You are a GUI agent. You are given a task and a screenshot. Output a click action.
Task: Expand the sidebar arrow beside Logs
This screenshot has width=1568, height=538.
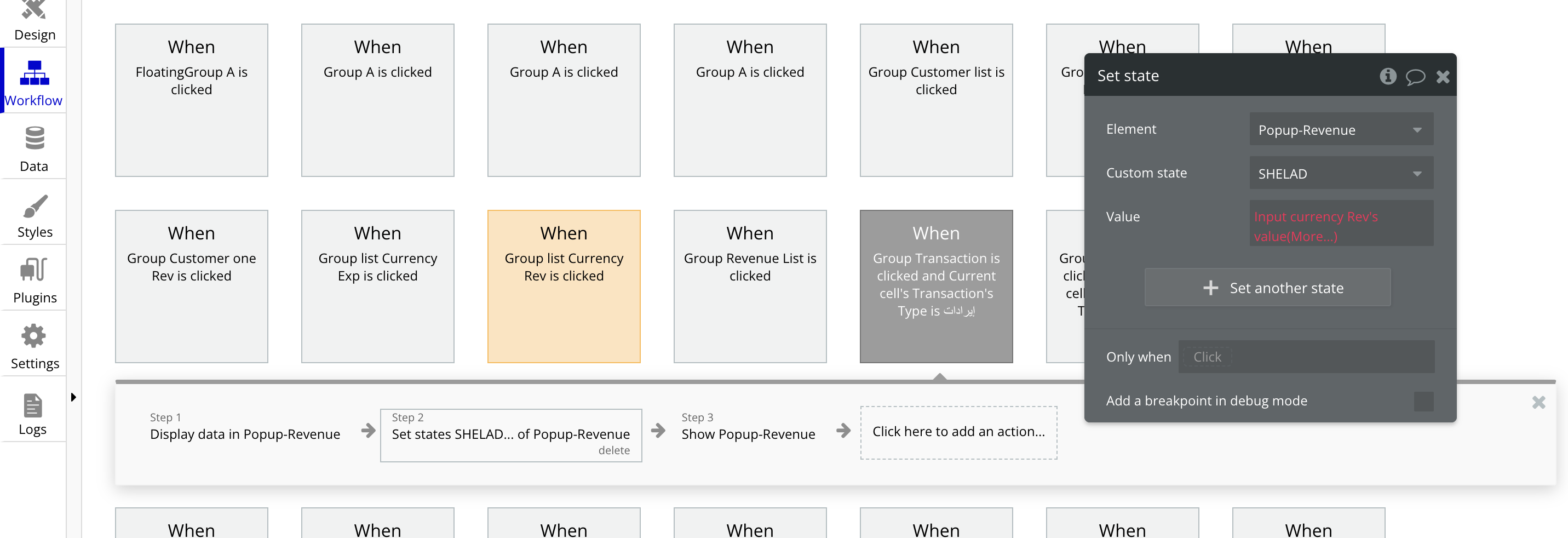[x=73, y=397]
